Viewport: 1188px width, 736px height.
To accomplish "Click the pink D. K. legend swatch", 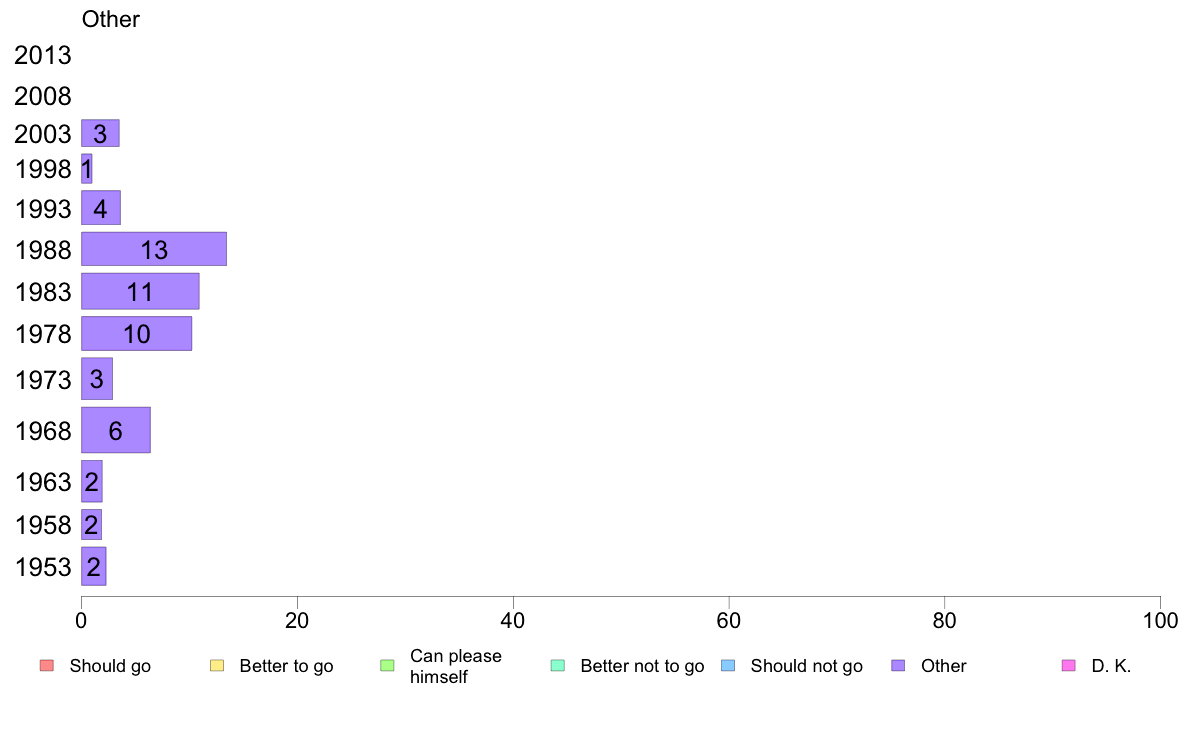I will click(x=1069, y=666).
